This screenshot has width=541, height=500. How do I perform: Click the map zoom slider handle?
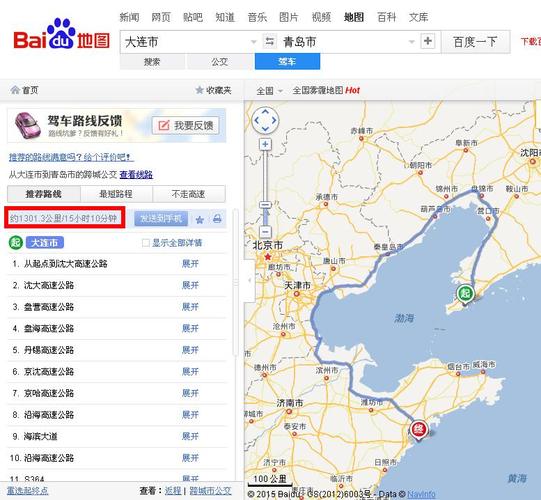tap(265, 205)
